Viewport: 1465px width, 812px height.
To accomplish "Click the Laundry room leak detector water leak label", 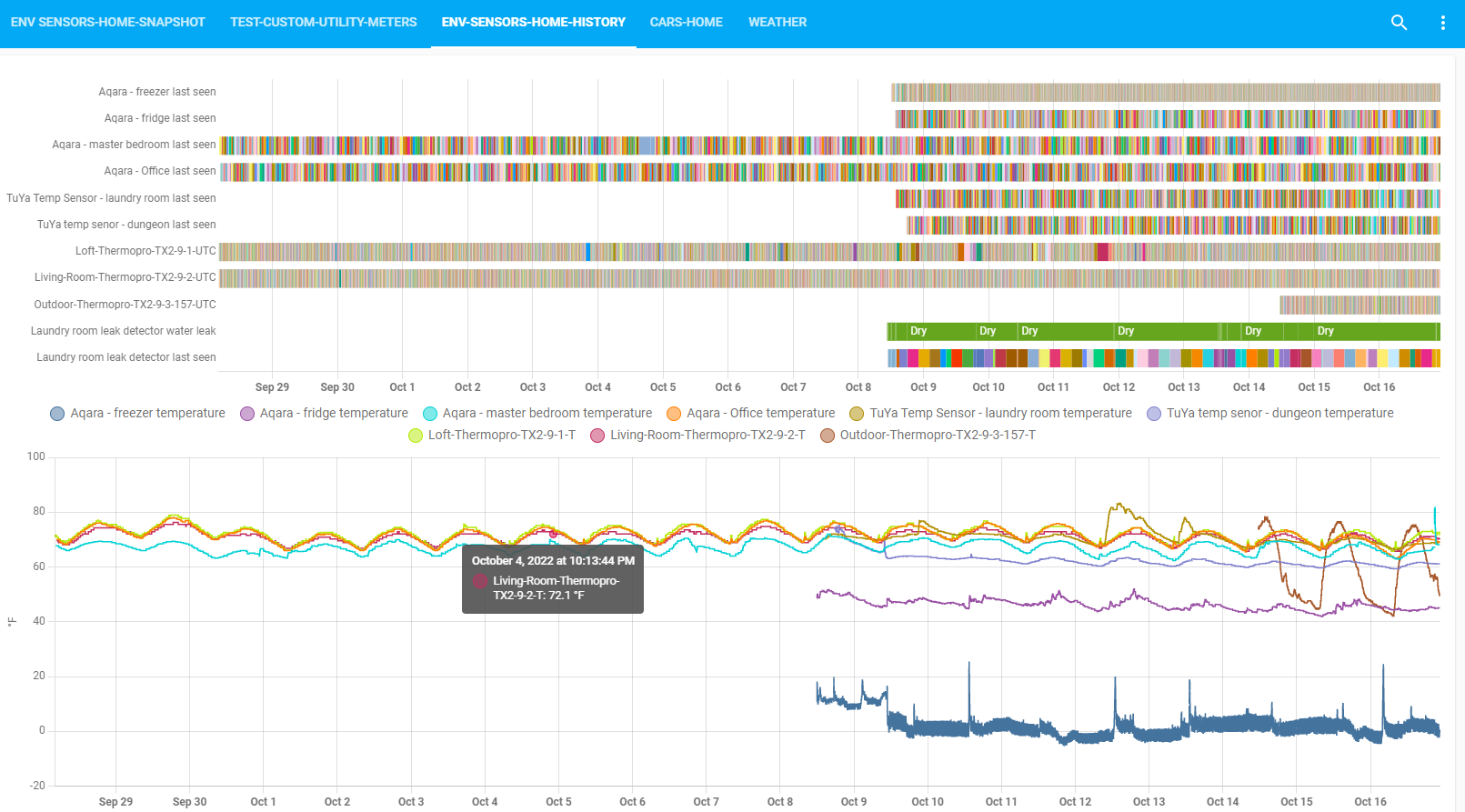I will coord(124,331).
